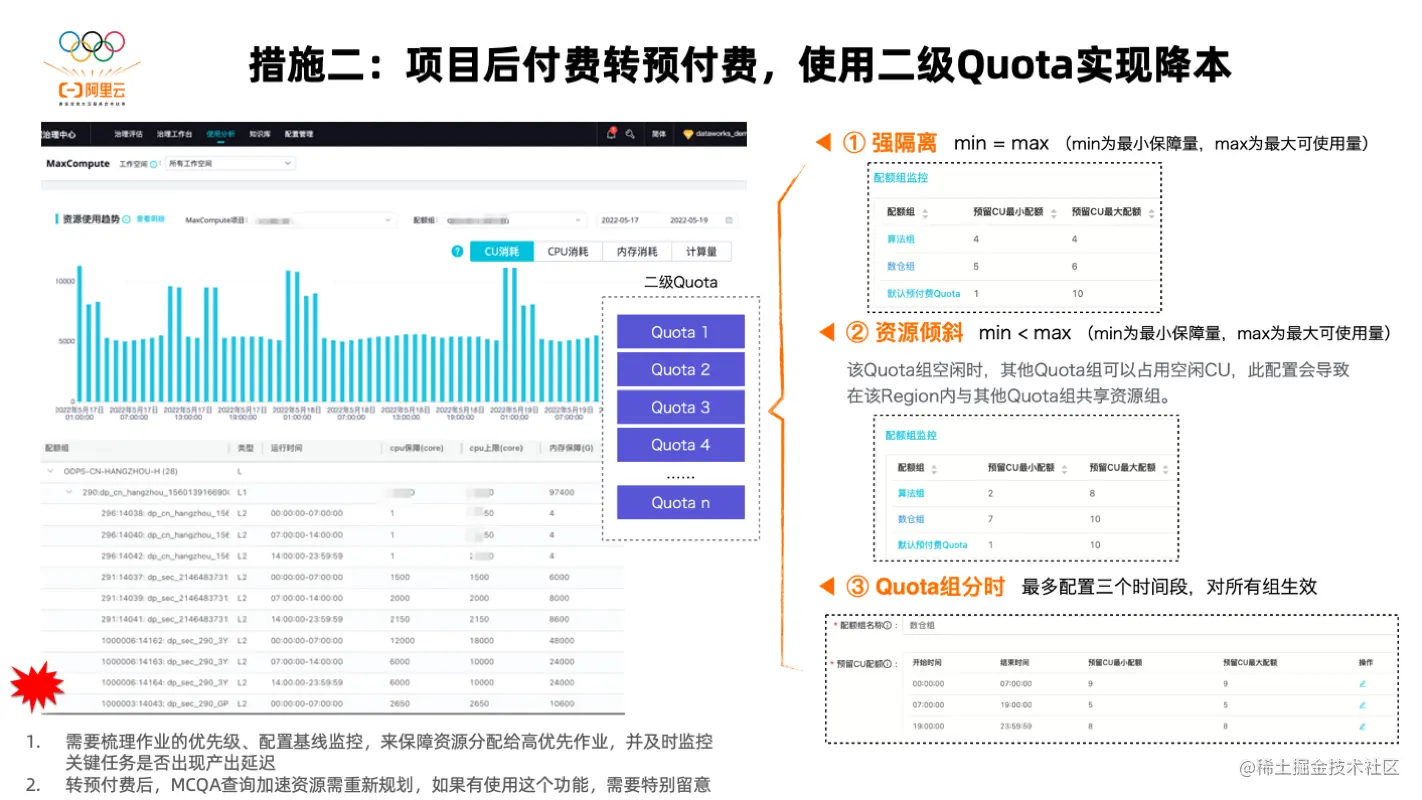
Task: Click the info icon beside 配额组名称
Action: click(887, 626)
